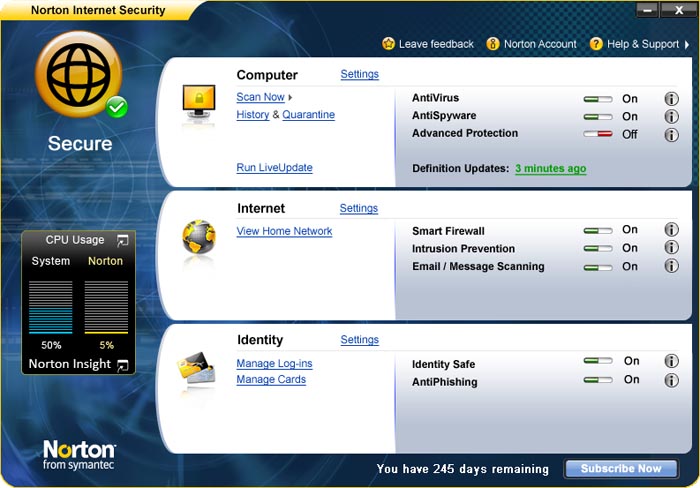Click the Identity cards icon
Image resolution: width=700 pixels, height=488 pixels.
pos(196,370)
